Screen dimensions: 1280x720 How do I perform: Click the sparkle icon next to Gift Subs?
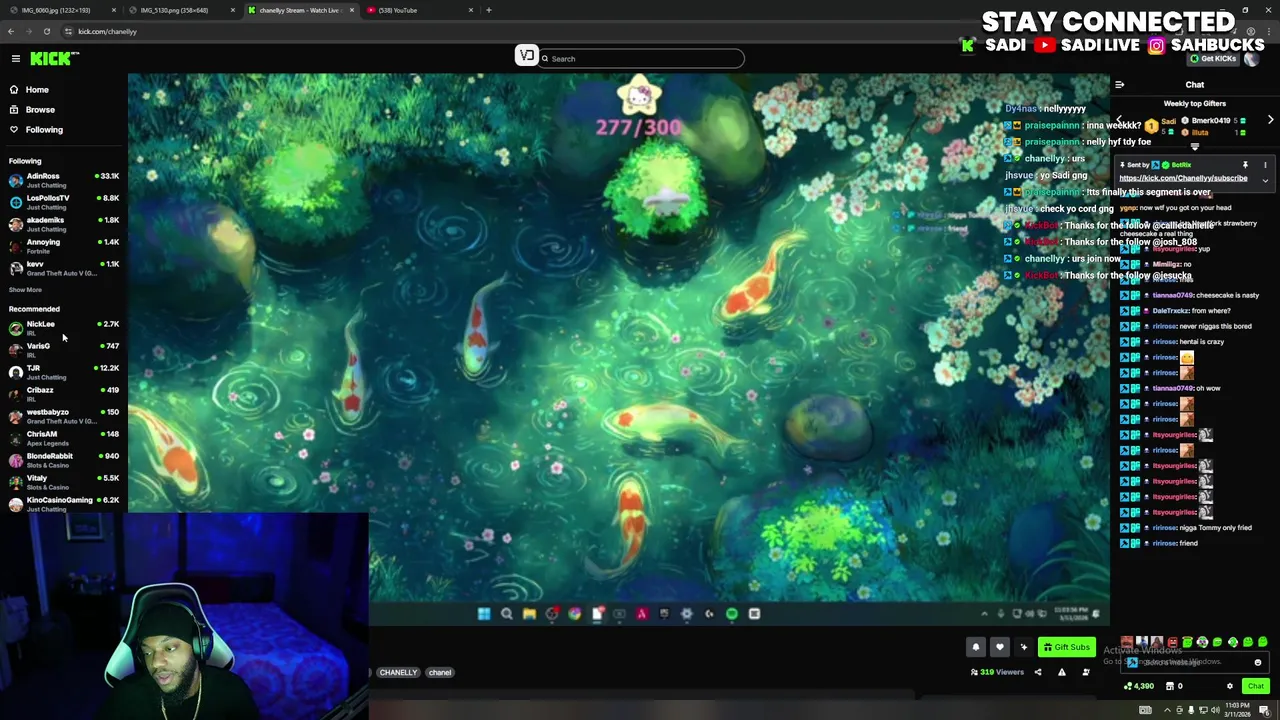point(1023,647)
